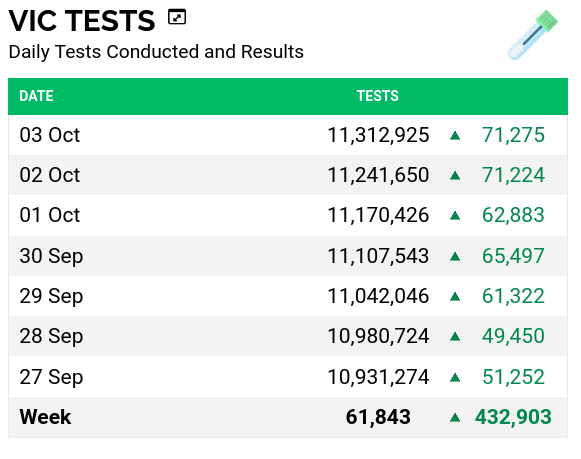Viewport: 581px width, 459px height.
Task: Click the weekly average 61,843 value
Action: (378, 417)
